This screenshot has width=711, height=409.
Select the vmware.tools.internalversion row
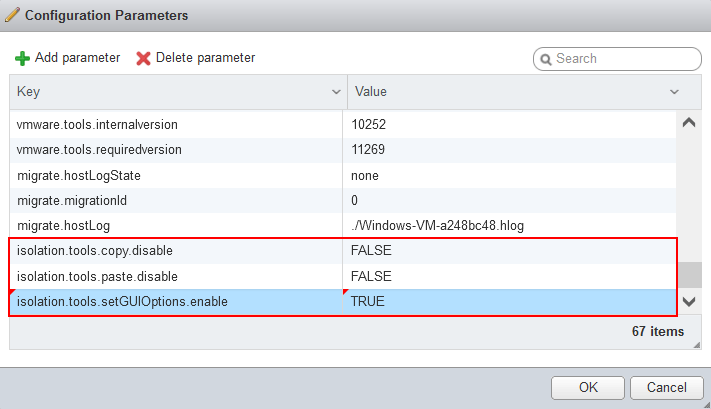pyautogui.click(x=343, y=125)
